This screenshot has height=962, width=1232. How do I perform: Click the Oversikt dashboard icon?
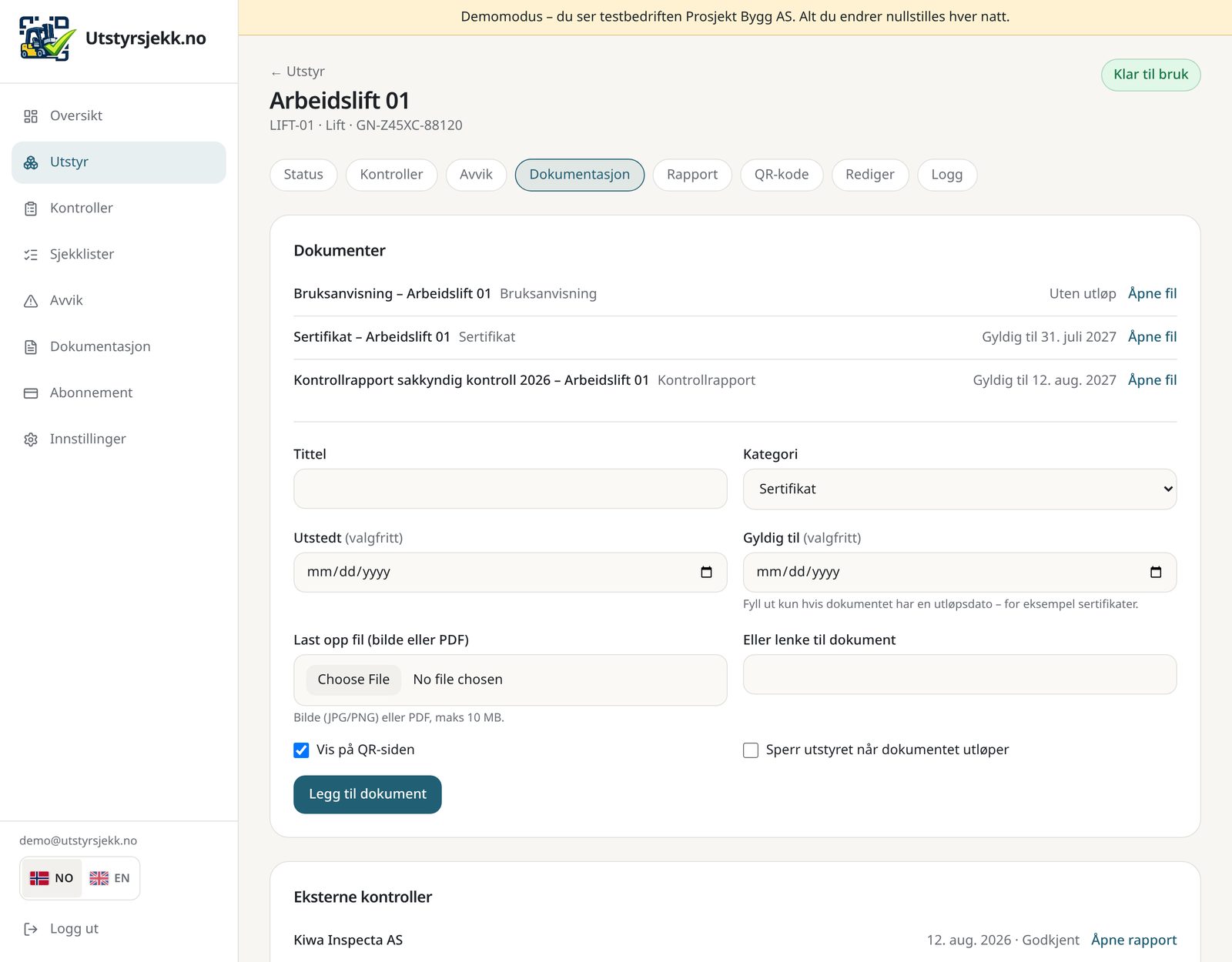pyautogui.click(x=31, y=116)
